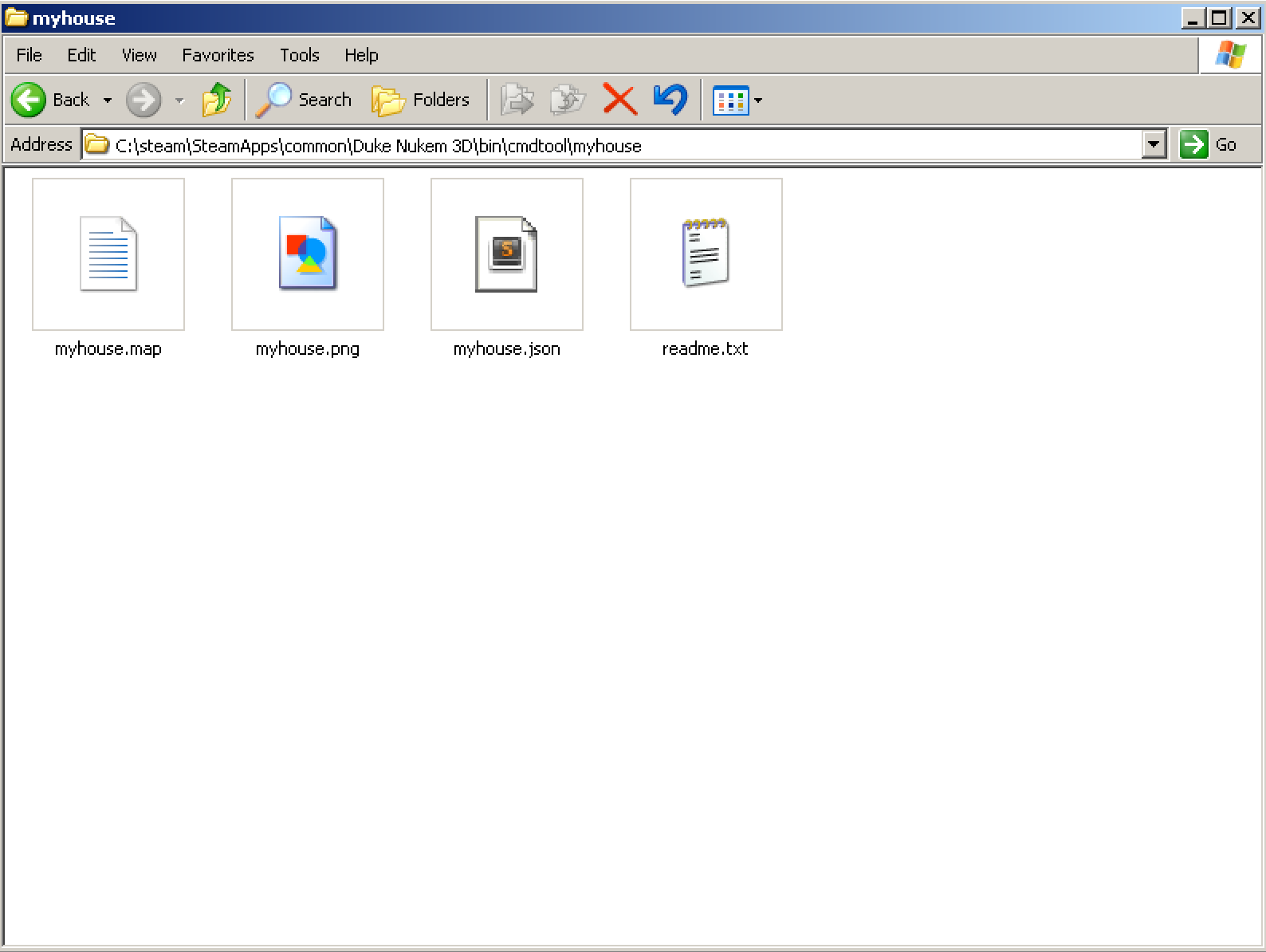The image size is (1266, 952).
Task: Click the folder icon in address bar
Action: 96,144
